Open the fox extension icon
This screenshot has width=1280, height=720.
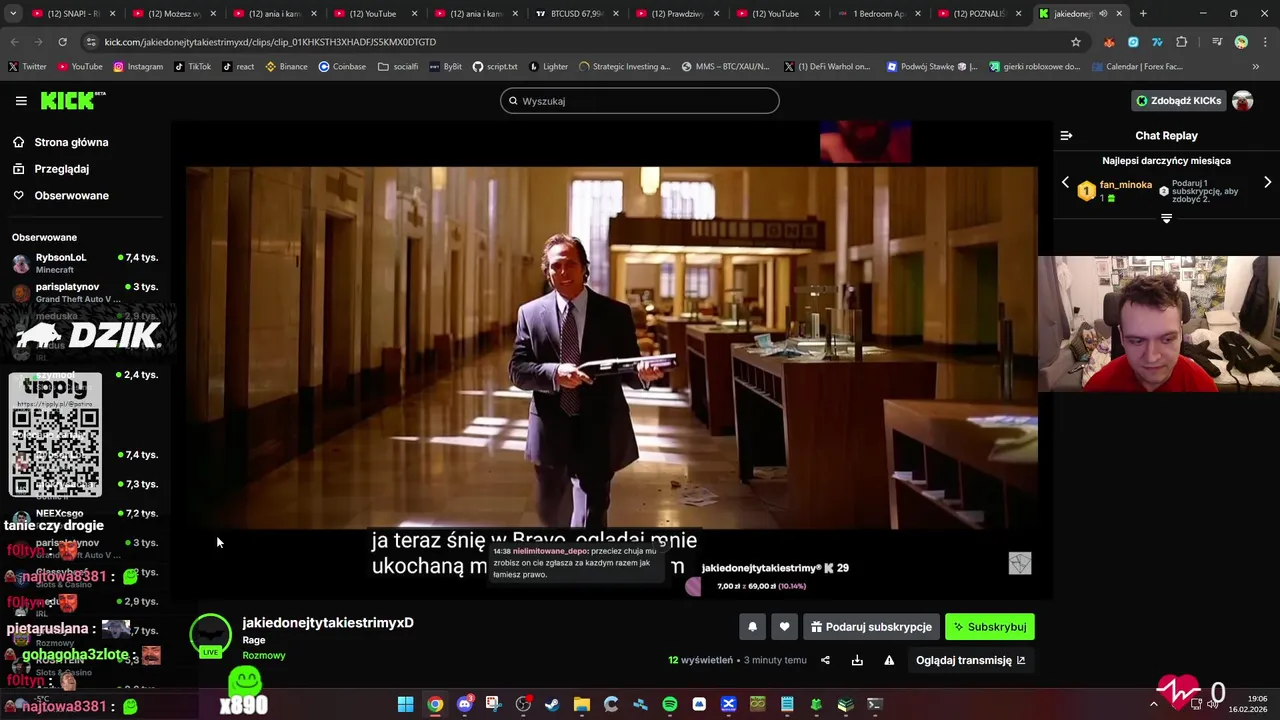pyautogui.click(x=1109, y=42)
